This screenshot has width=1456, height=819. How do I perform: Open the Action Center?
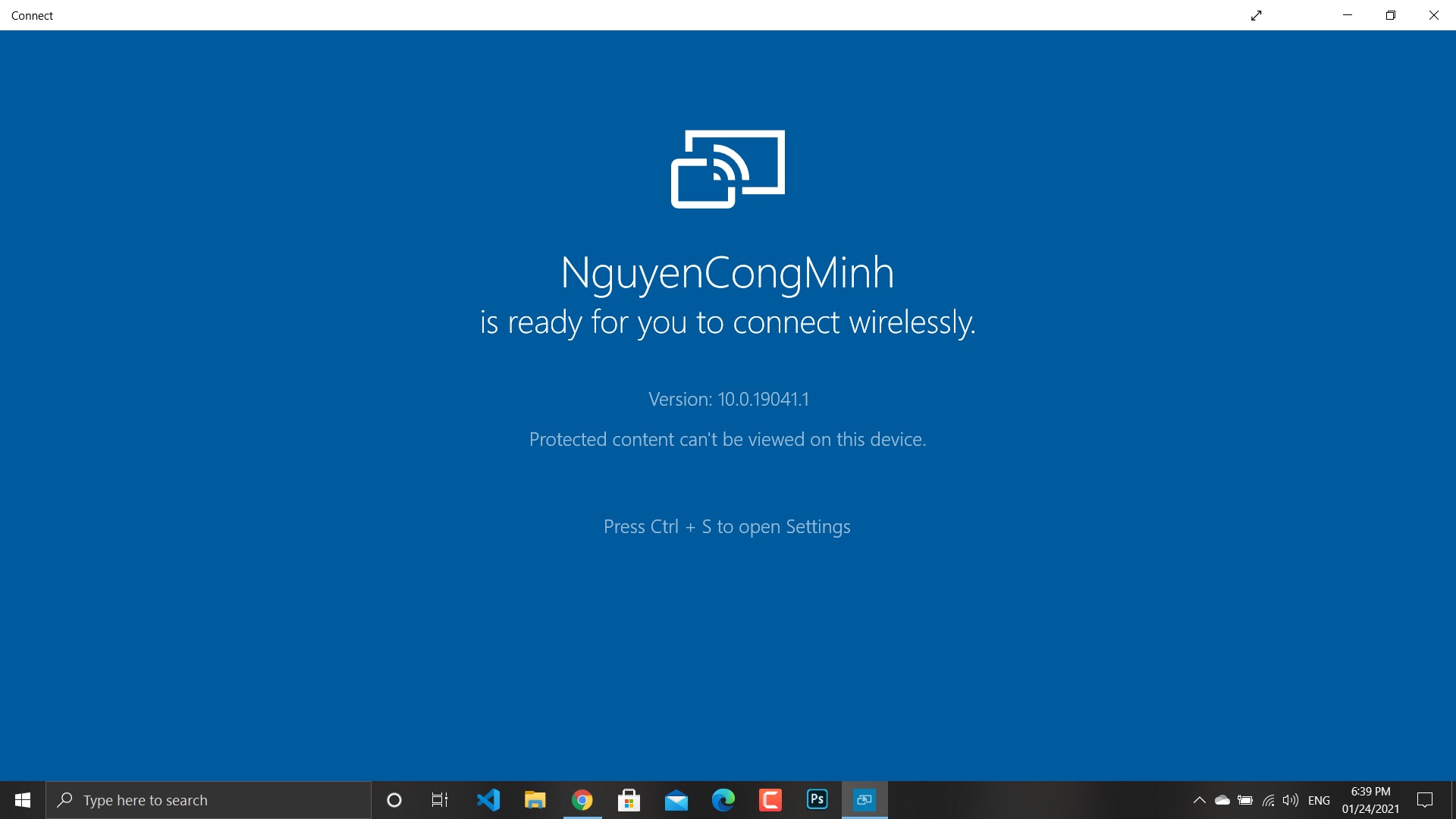1426,800
